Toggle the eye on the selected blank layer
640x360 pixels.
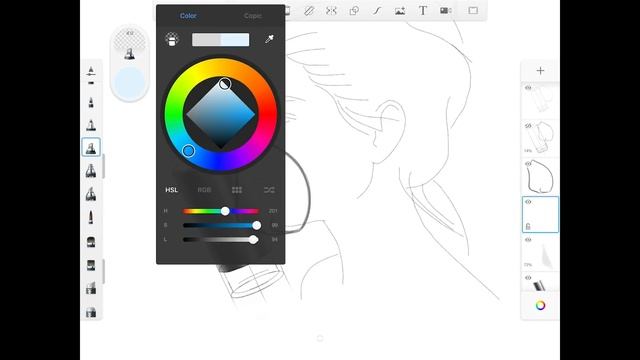pos(528,202)
